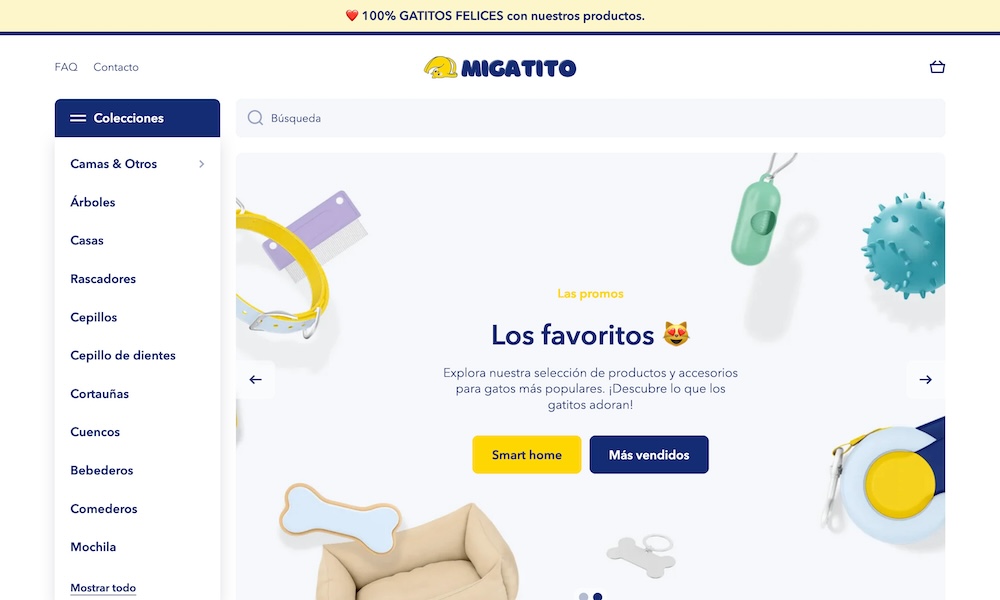
Task: Open the Rascadores collection
Action: (103, 279)
